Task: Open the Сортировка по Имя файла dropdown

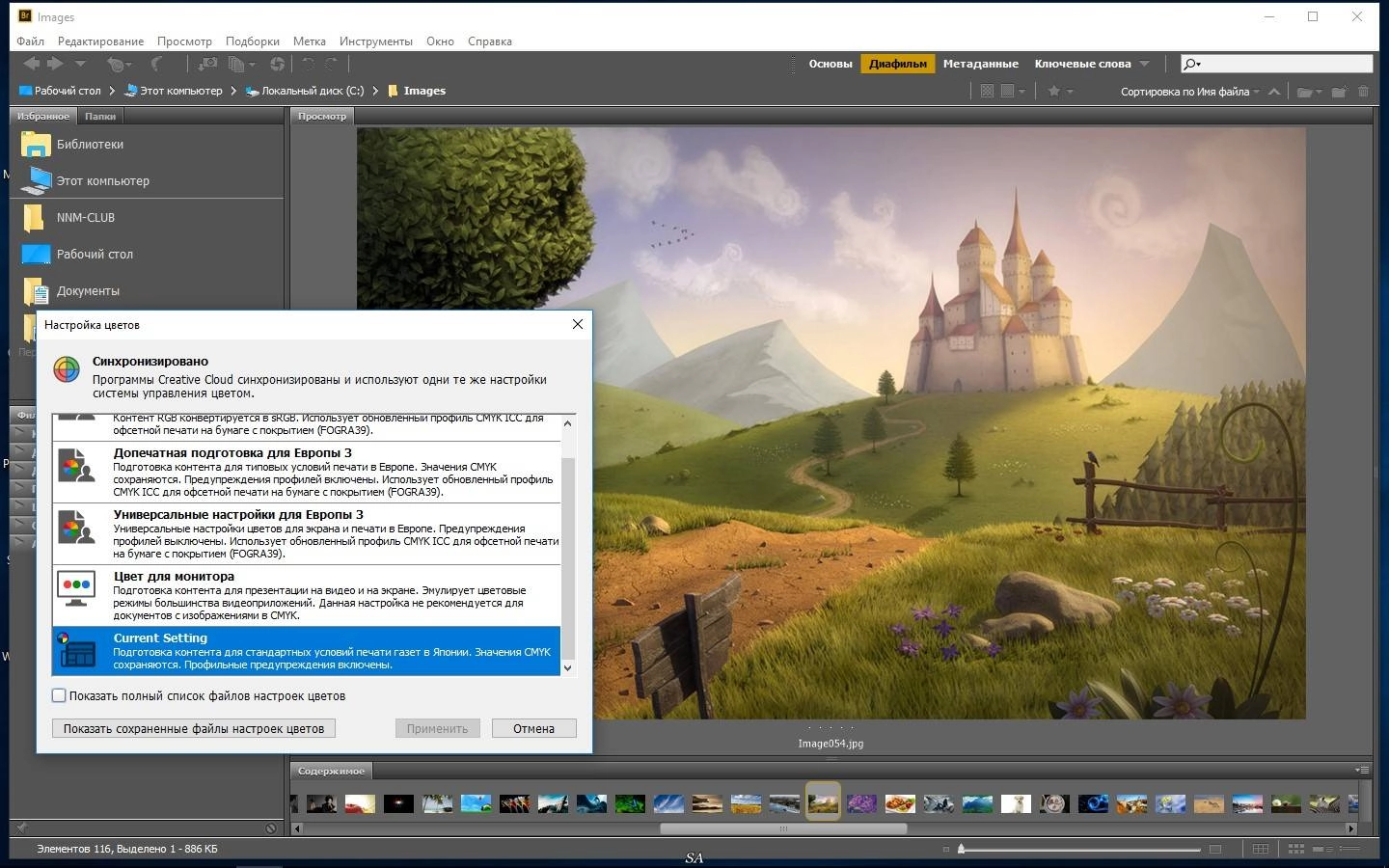Action: 1190,92
